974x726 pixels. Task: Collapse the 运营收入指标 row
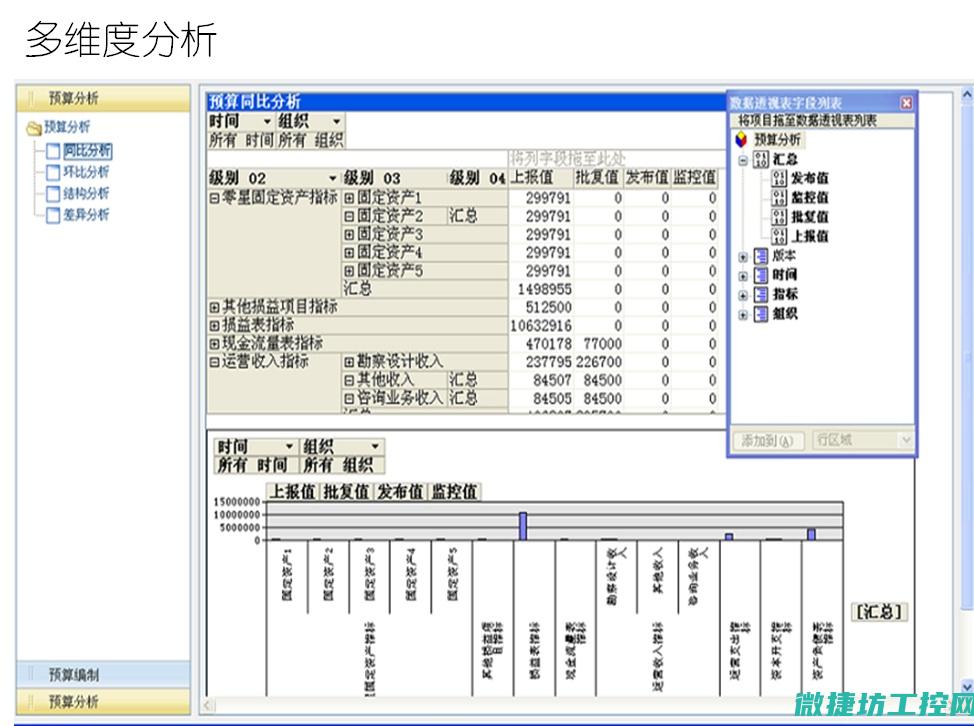click(x=214, y=361)
